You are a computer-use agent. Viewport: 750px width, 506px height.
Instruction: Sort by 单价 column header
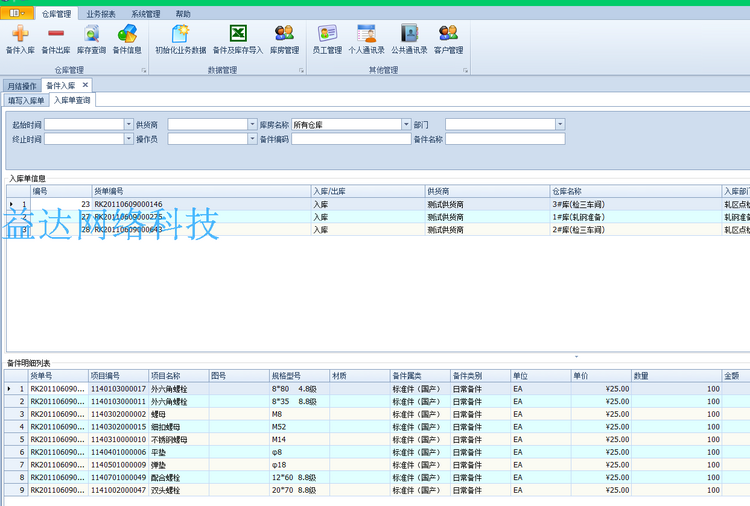601,376
